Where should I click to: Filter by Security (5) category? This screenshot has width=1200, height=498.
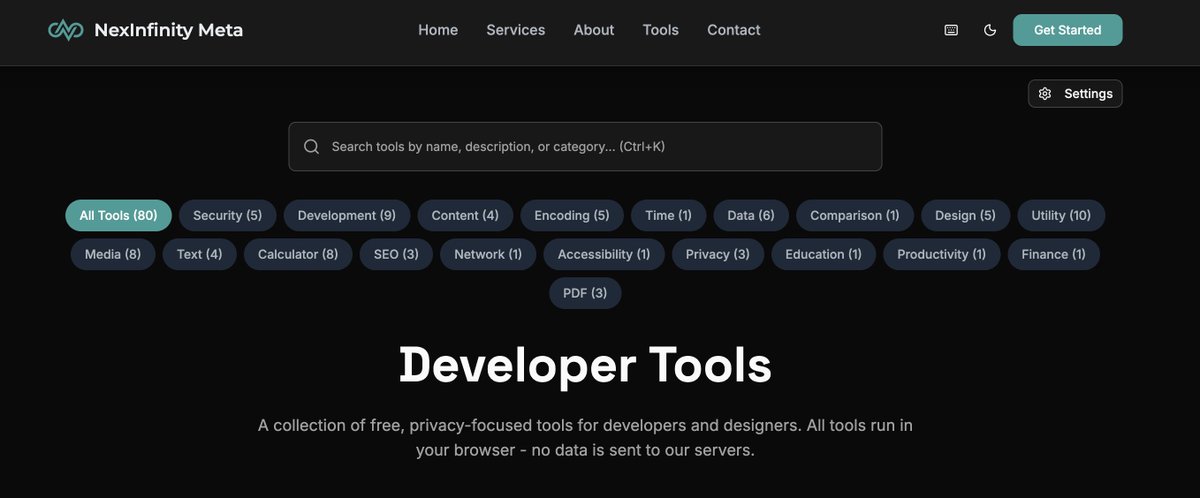coord(228,216)
